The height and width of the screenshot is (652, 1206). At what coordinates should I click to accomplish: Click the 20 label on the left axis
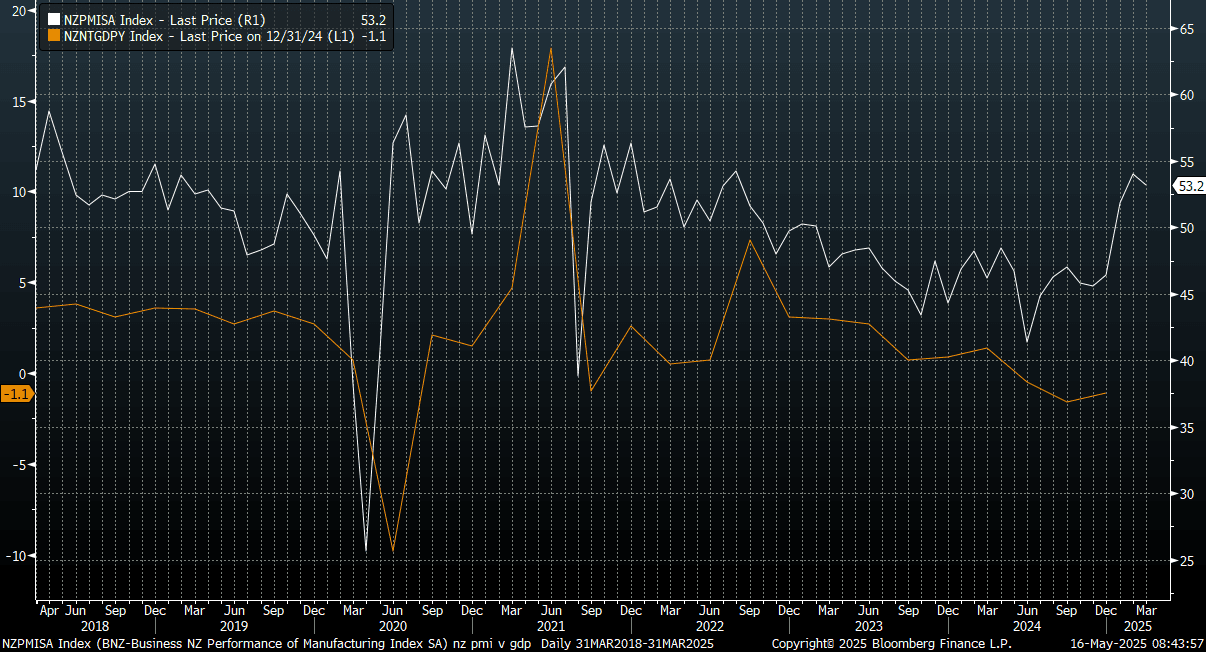click(18, 10)
